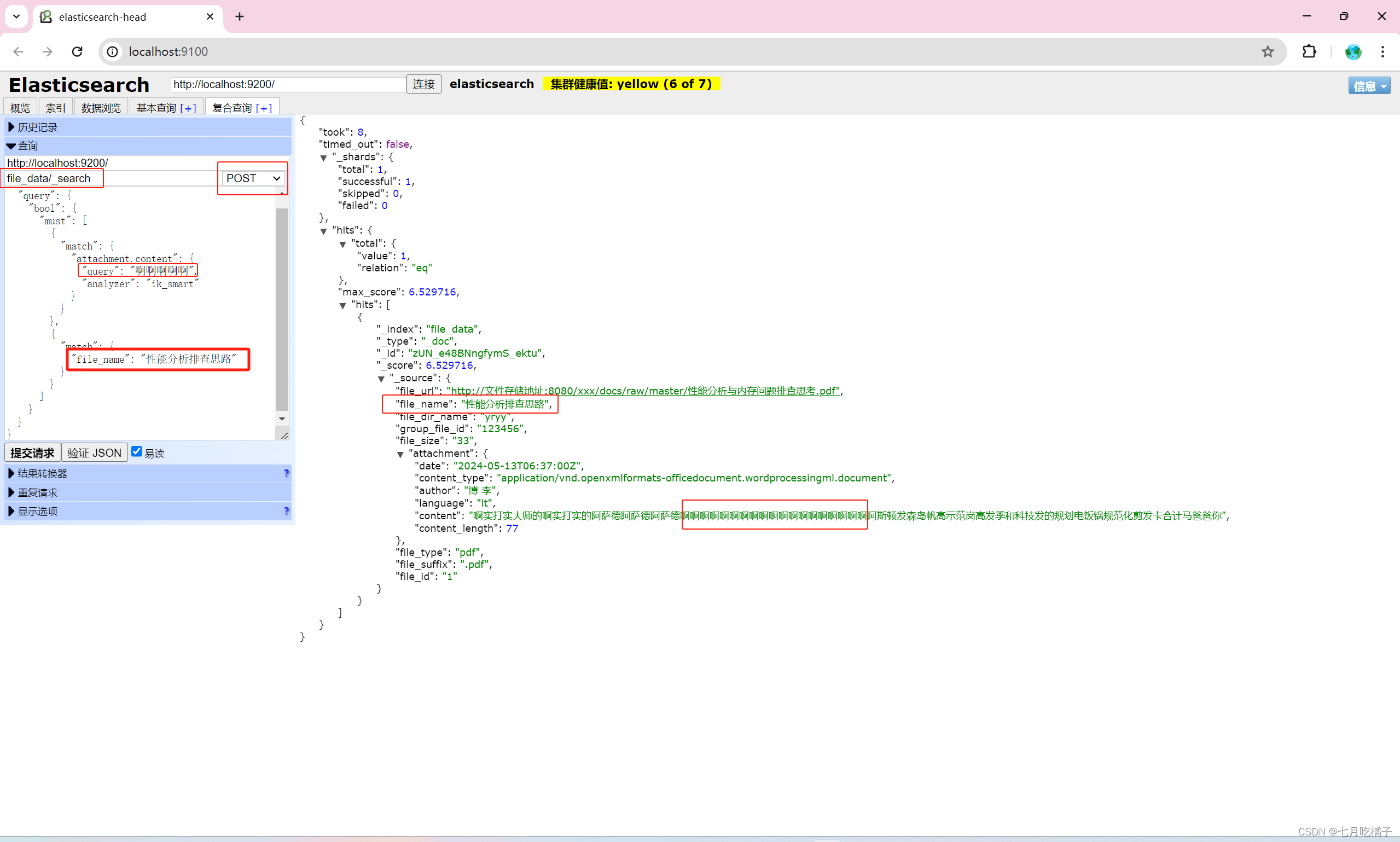The image size is (1400, 842).
Task: Reload the localhost:9100 page
Action: coord(77,51)
